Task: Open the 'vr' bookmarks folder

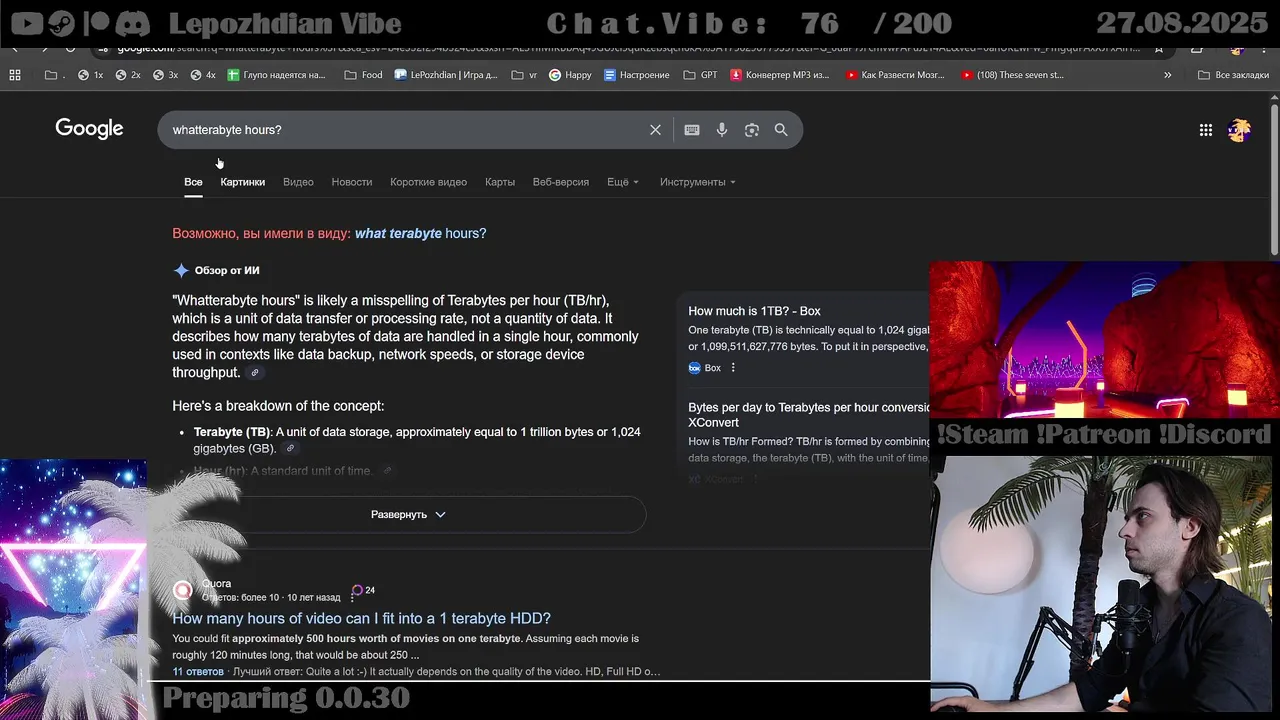Action: click(x=524, y=75)
